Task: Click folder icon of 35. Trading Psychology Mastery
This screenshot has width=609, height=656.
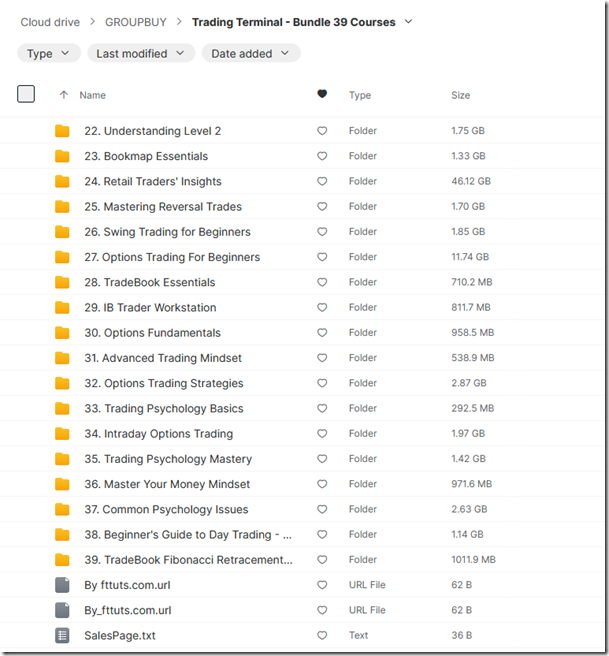Action: point(62,459)
